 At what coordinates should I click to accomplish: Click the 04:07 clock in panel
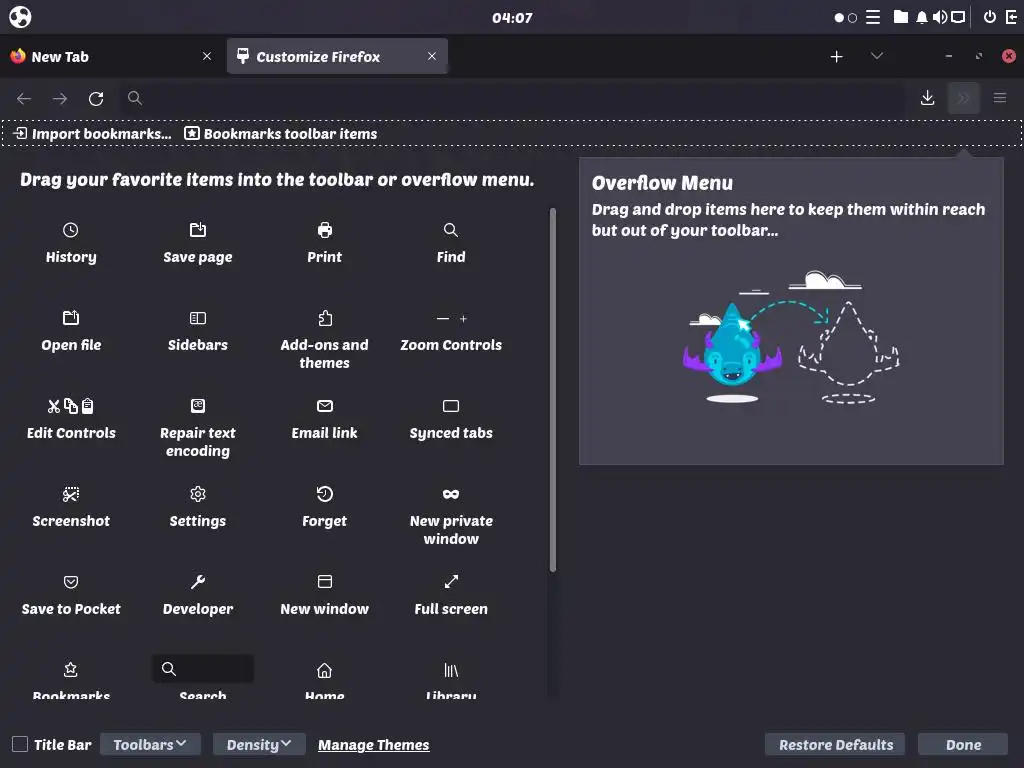tap(512, 18)
